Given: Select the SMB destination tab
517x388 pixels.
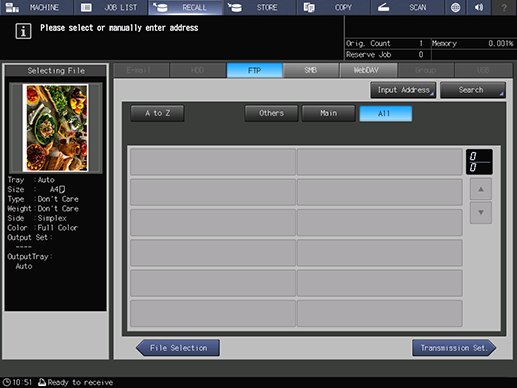Looking at the screenshot, I should (311, 70).
